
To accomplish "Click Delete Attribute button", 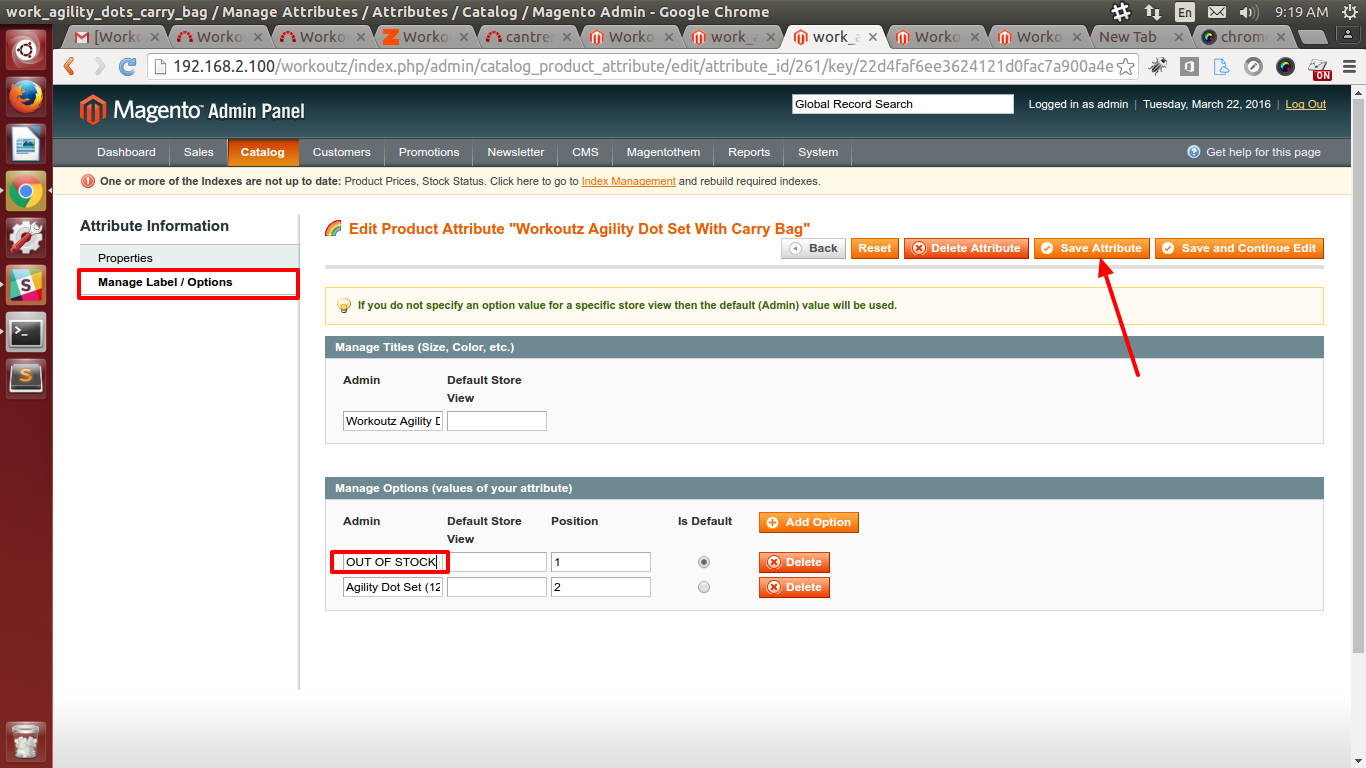I will [966, 248].
